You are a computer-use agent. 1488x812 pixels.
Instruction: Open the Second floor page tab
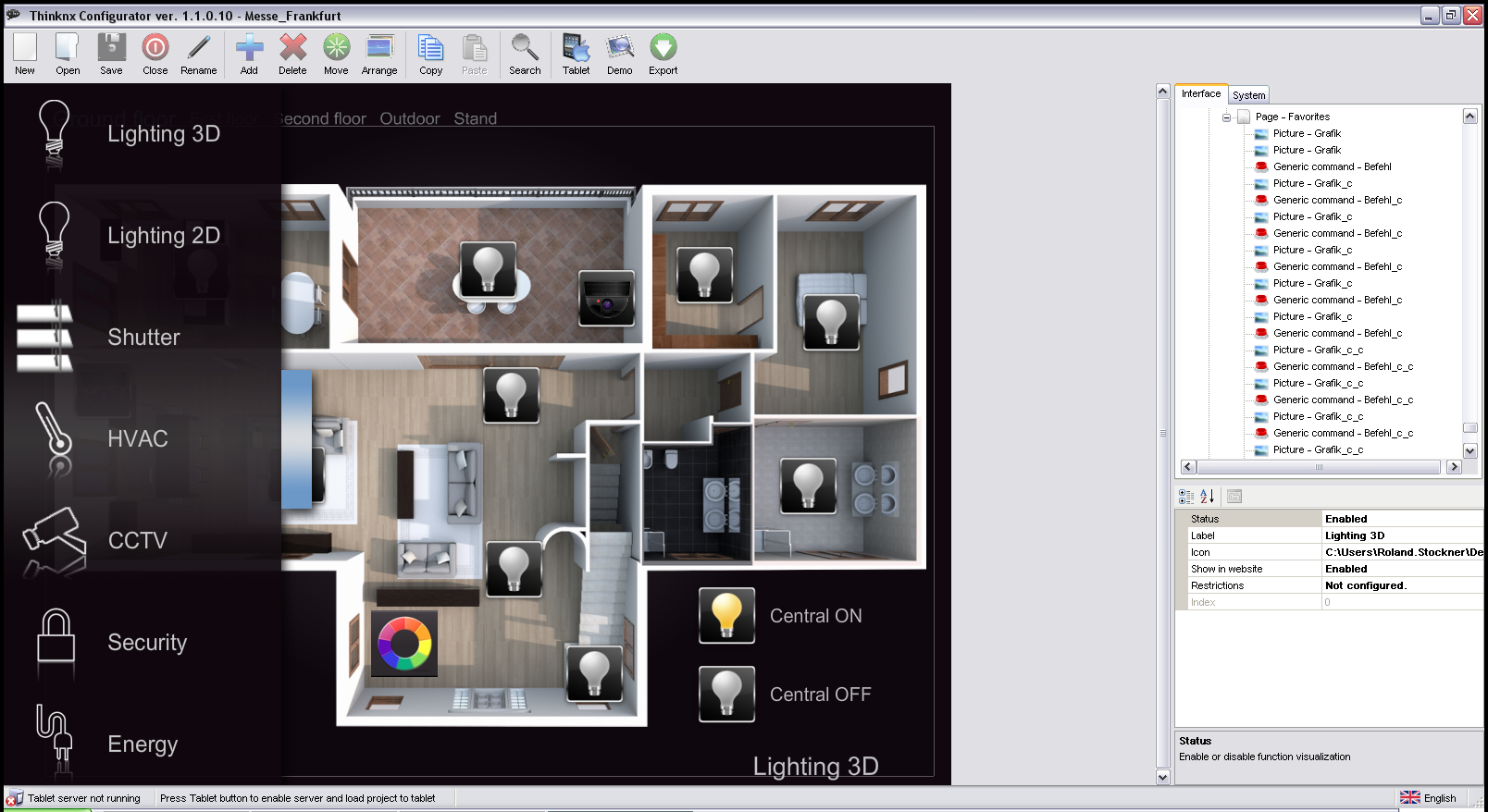321,118
